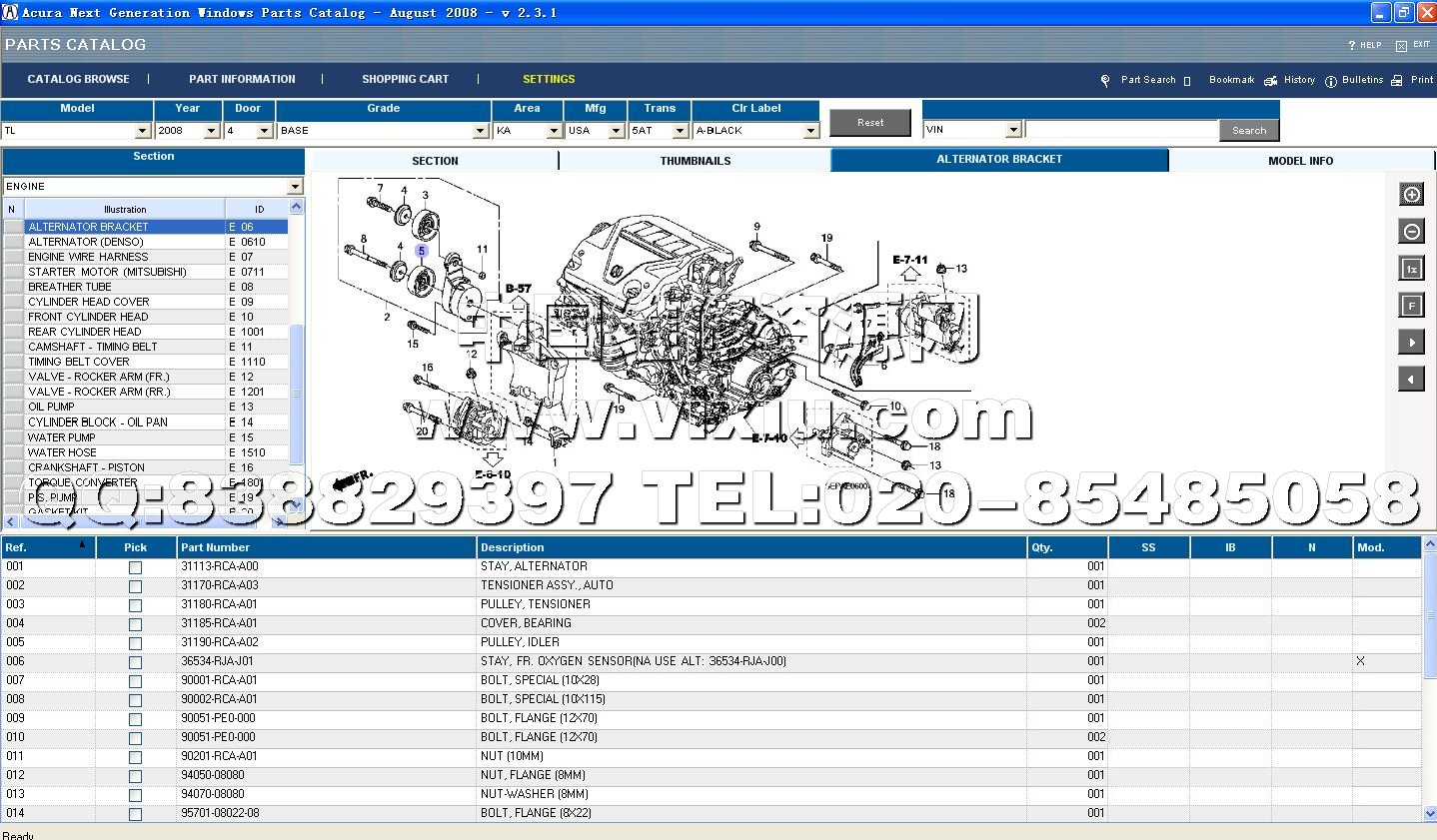Go to next illustration with right arrow
Screen dimensions: 1437x840
pos(1411,343)
